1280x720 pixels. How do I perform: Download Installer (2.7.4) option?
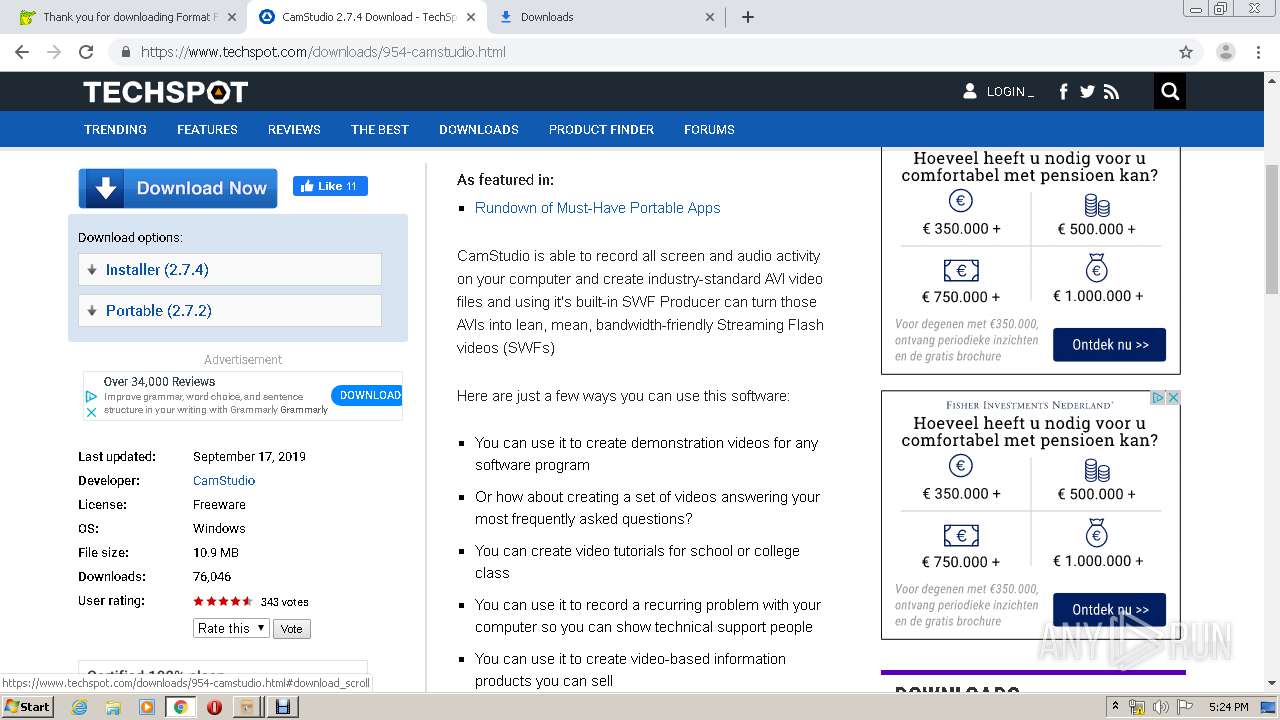coord(230,270)
